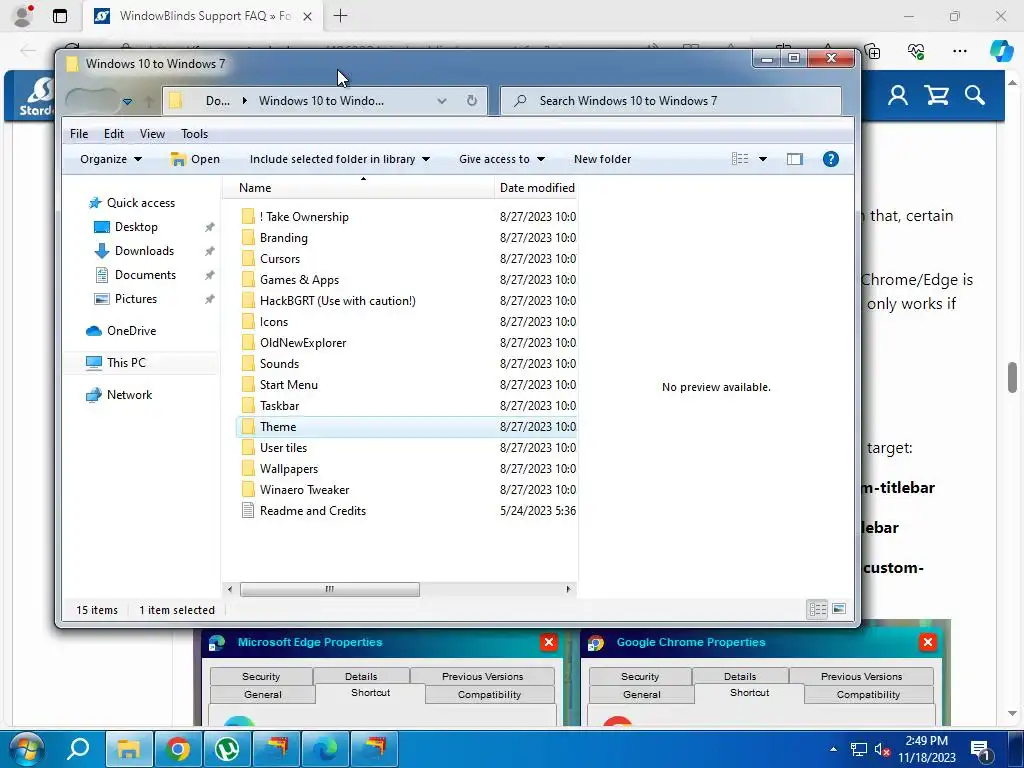This screenshot has width=1024, height=768.
Task: Open the View menu
Action: click(152, 133)
